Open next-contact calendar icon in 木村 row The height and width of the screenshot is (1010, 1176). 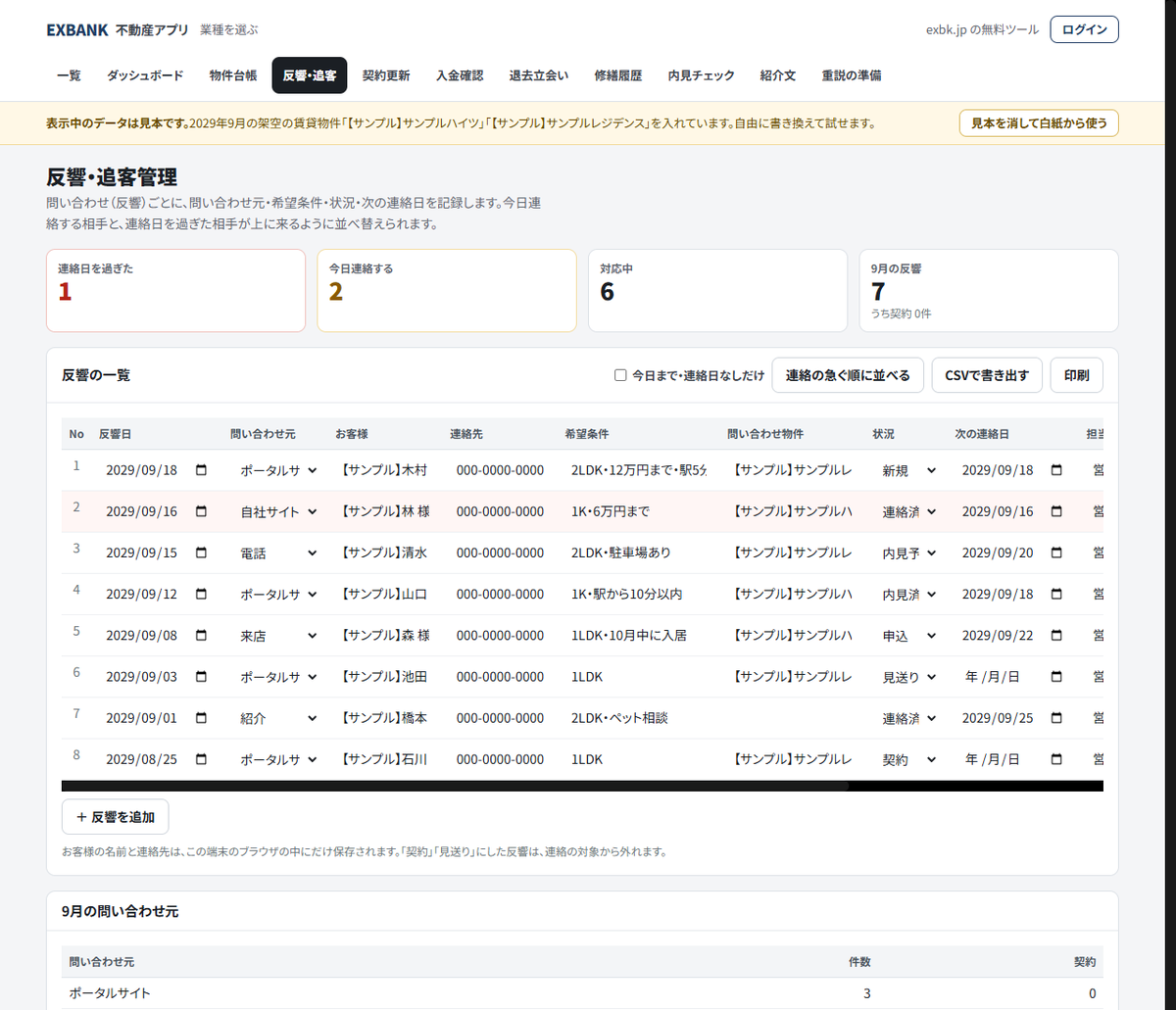pyautogui.click(x=1056, y=470)
